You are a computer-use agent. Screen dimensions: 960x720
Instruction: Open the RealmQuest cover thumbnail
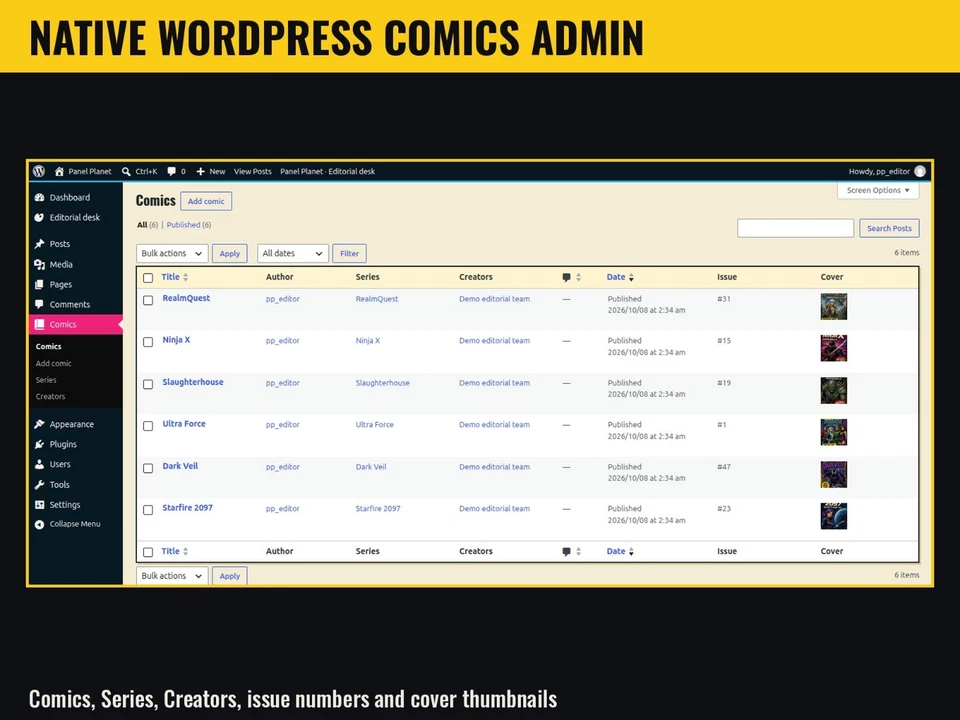pos(833,306)
